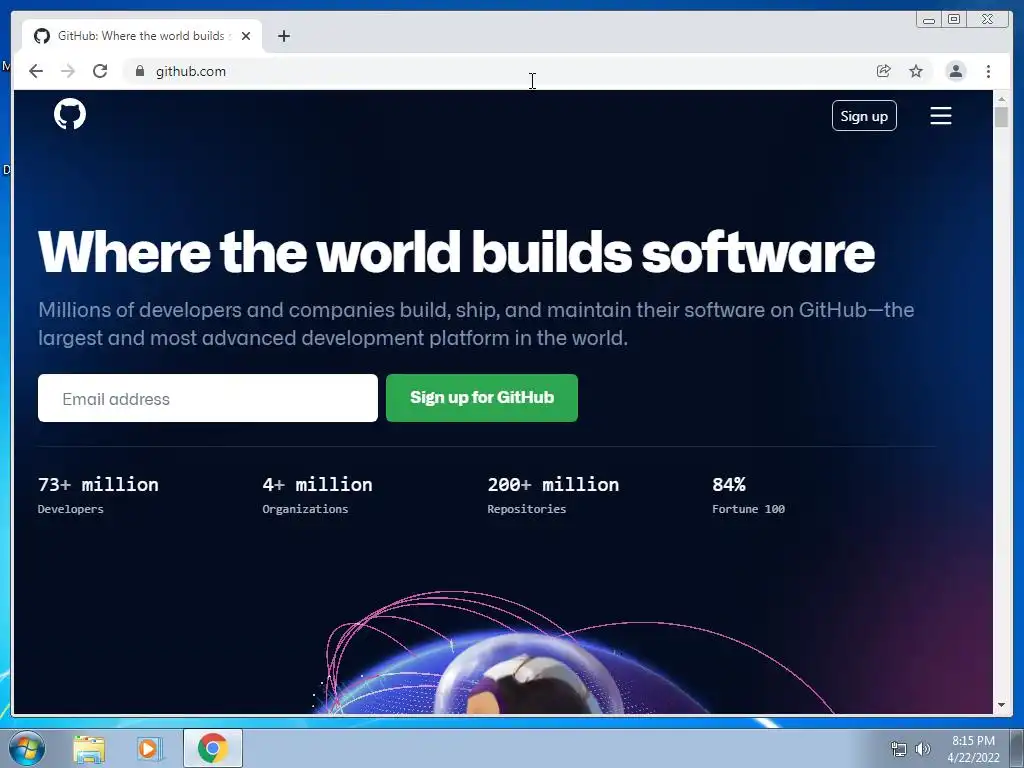1024x768 pixels.
Task: Open Chrome's three-dot menu
Action: click(x=988, y=71)
